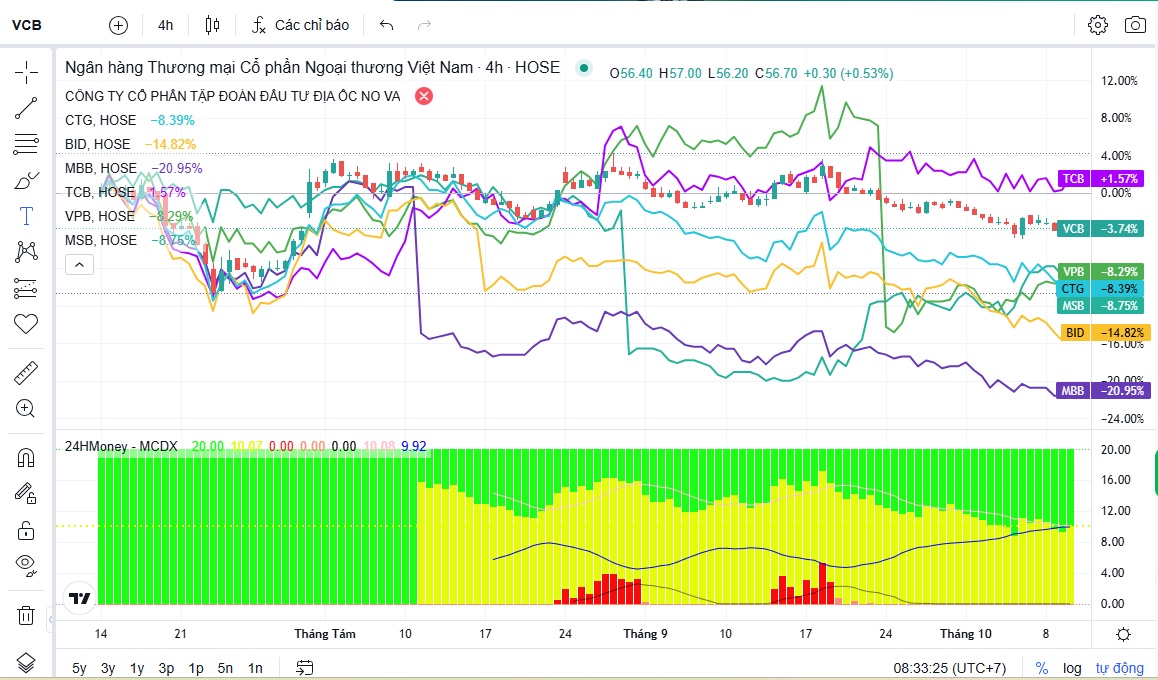Remove the Novaland comparison with red X

(424, 96)
